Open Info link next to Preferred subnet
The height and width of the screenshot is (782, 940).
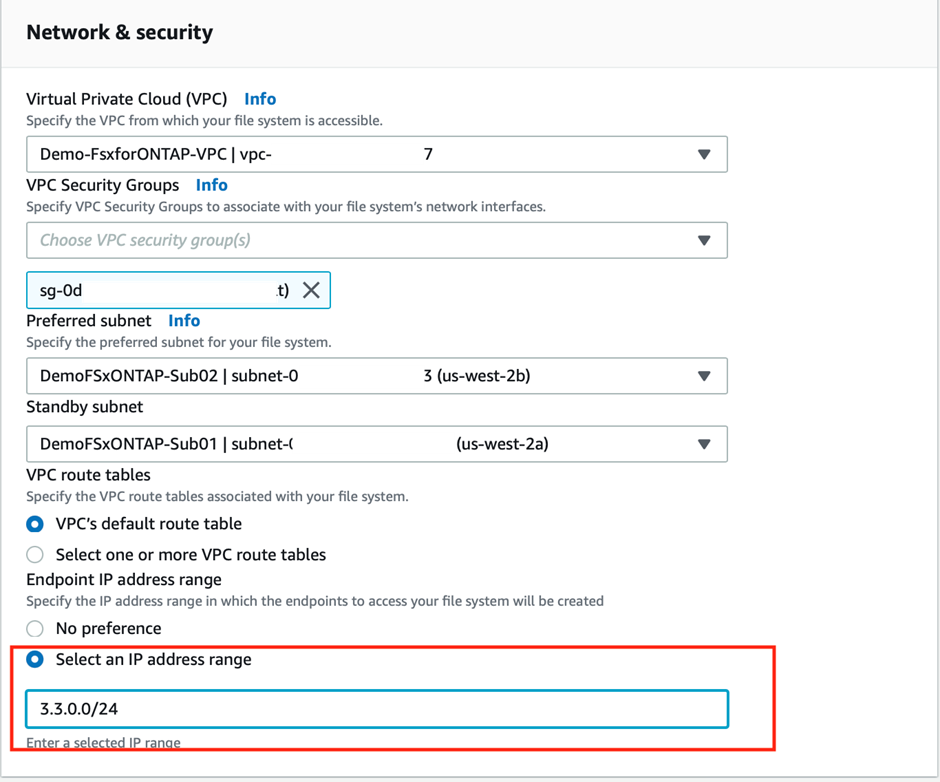184,321
